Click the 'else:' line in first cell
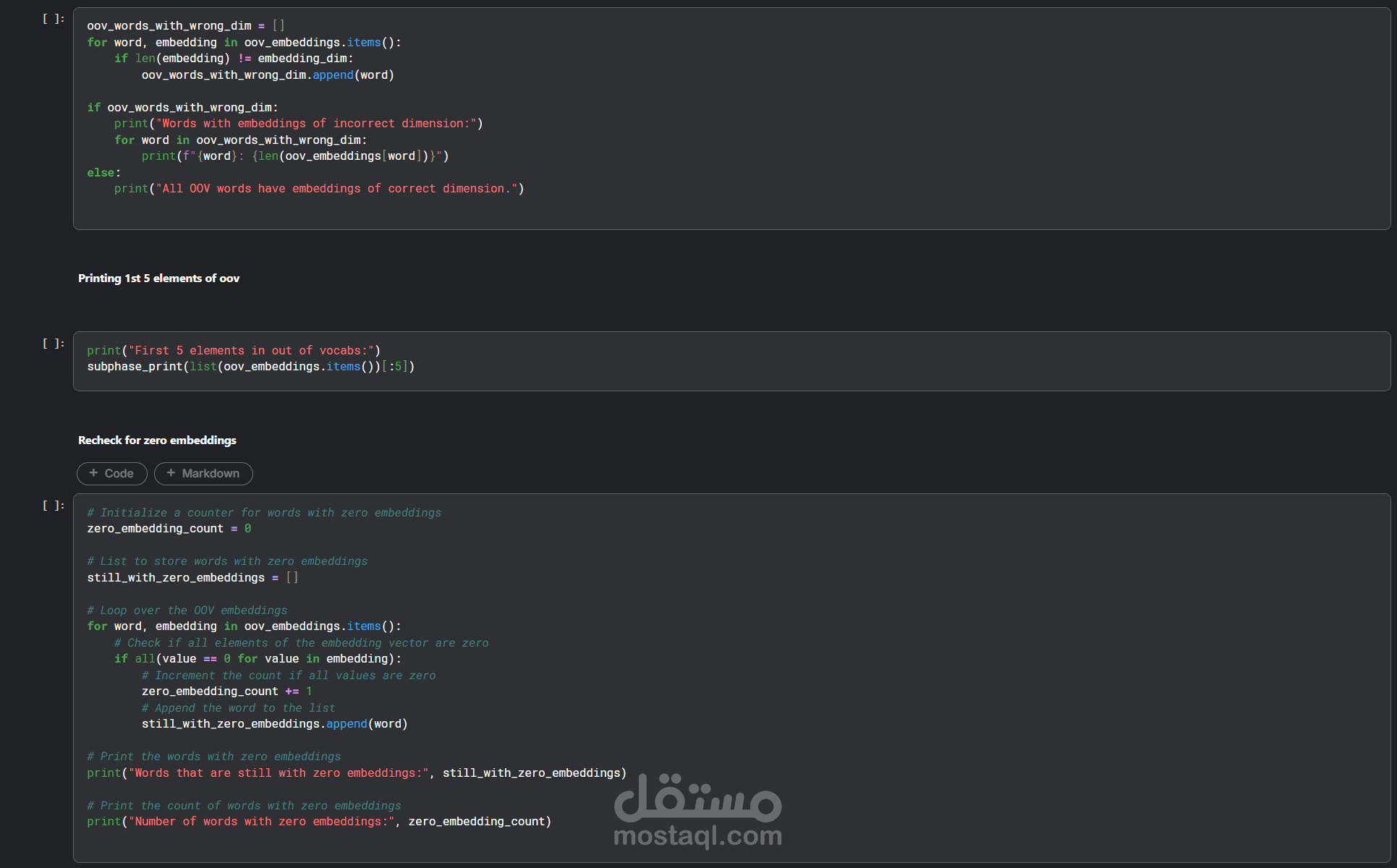The height and width of the screenshot is (868, 1397). 103,173
